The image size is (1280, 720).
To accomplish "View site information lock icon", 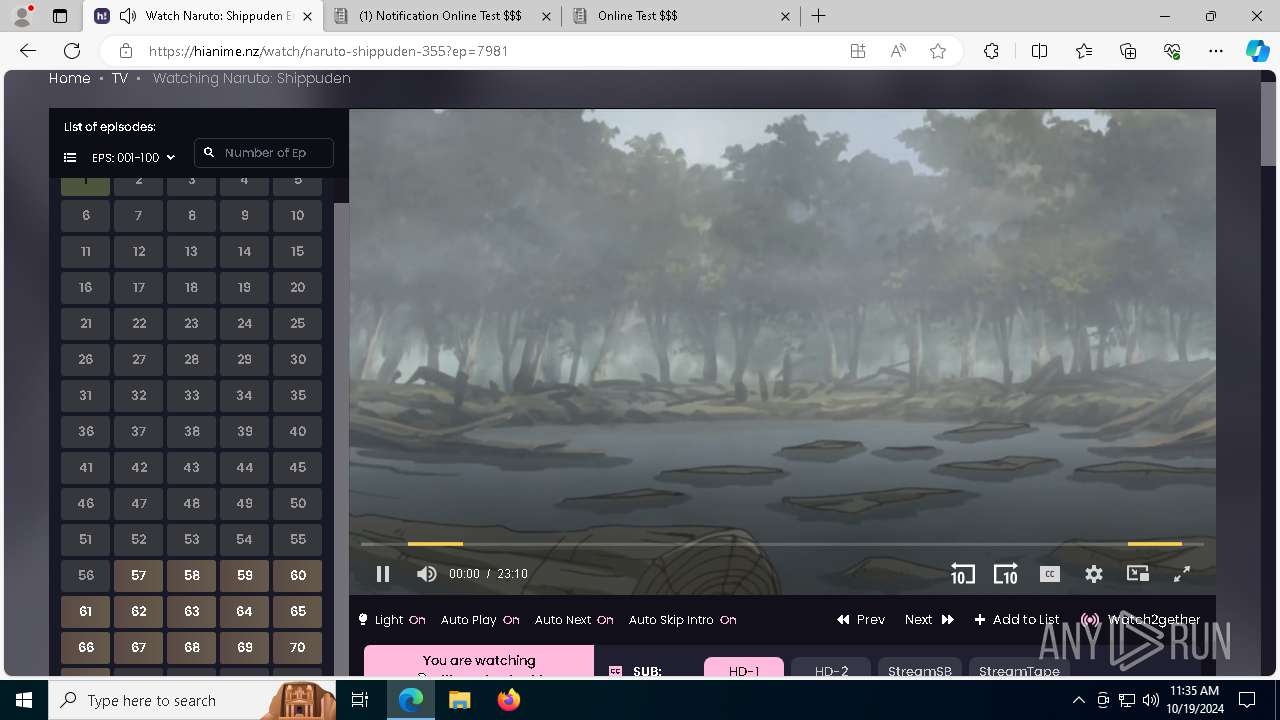I will pyautogui.click(x=126, y=51).
